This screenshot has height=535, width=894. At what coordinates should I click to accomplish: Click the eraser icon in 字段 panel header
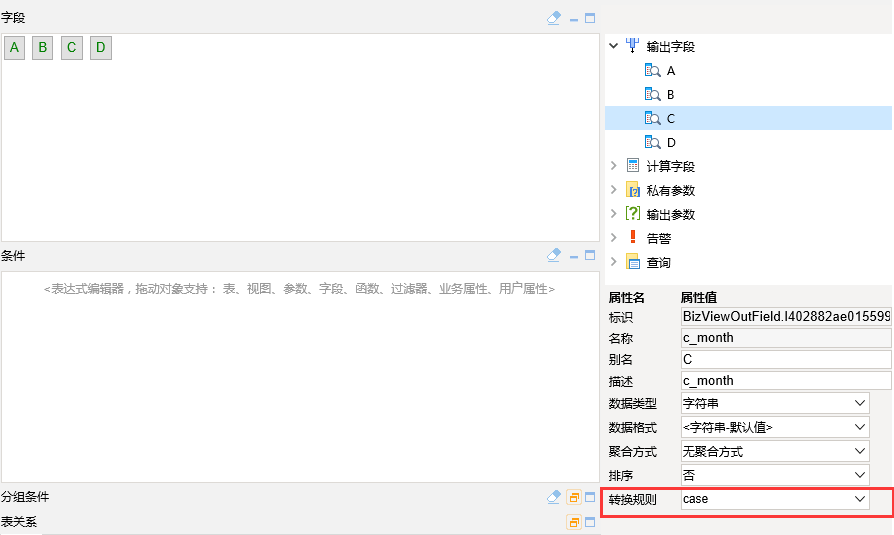[554, 18]
